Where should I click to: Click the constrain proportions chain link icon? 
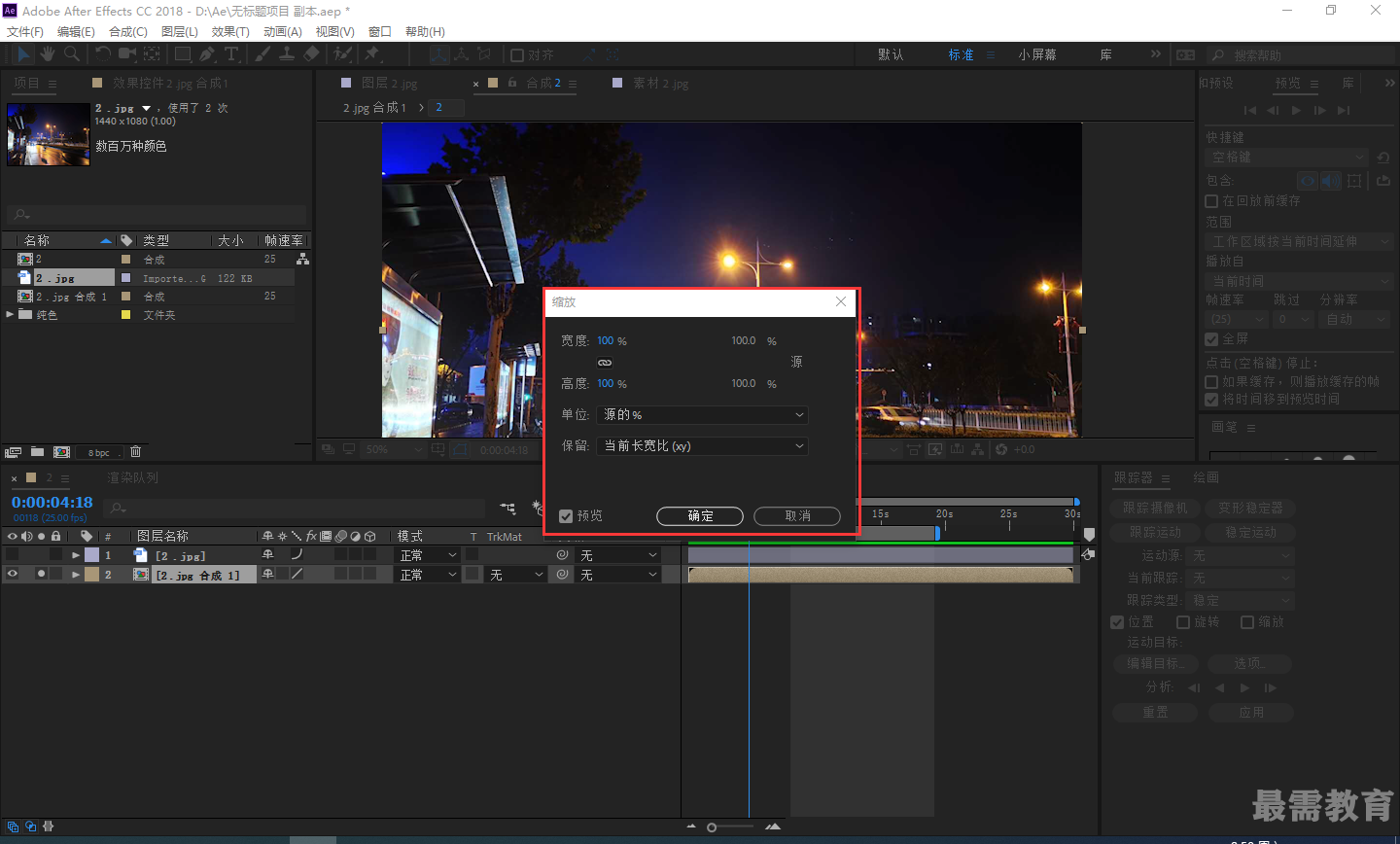pyautogui.click(x=605, y=362)
